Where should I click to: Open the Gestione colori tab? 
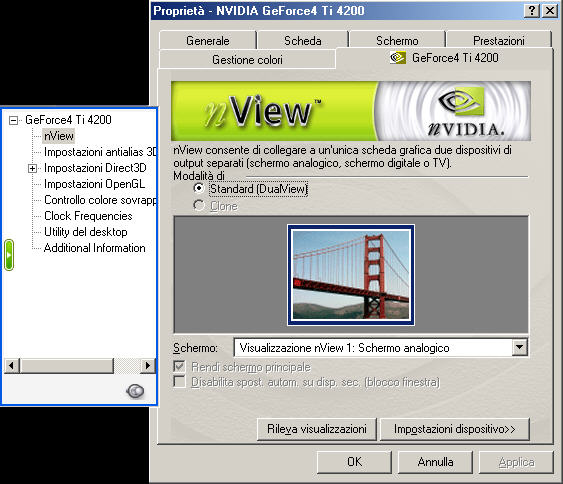247,60
